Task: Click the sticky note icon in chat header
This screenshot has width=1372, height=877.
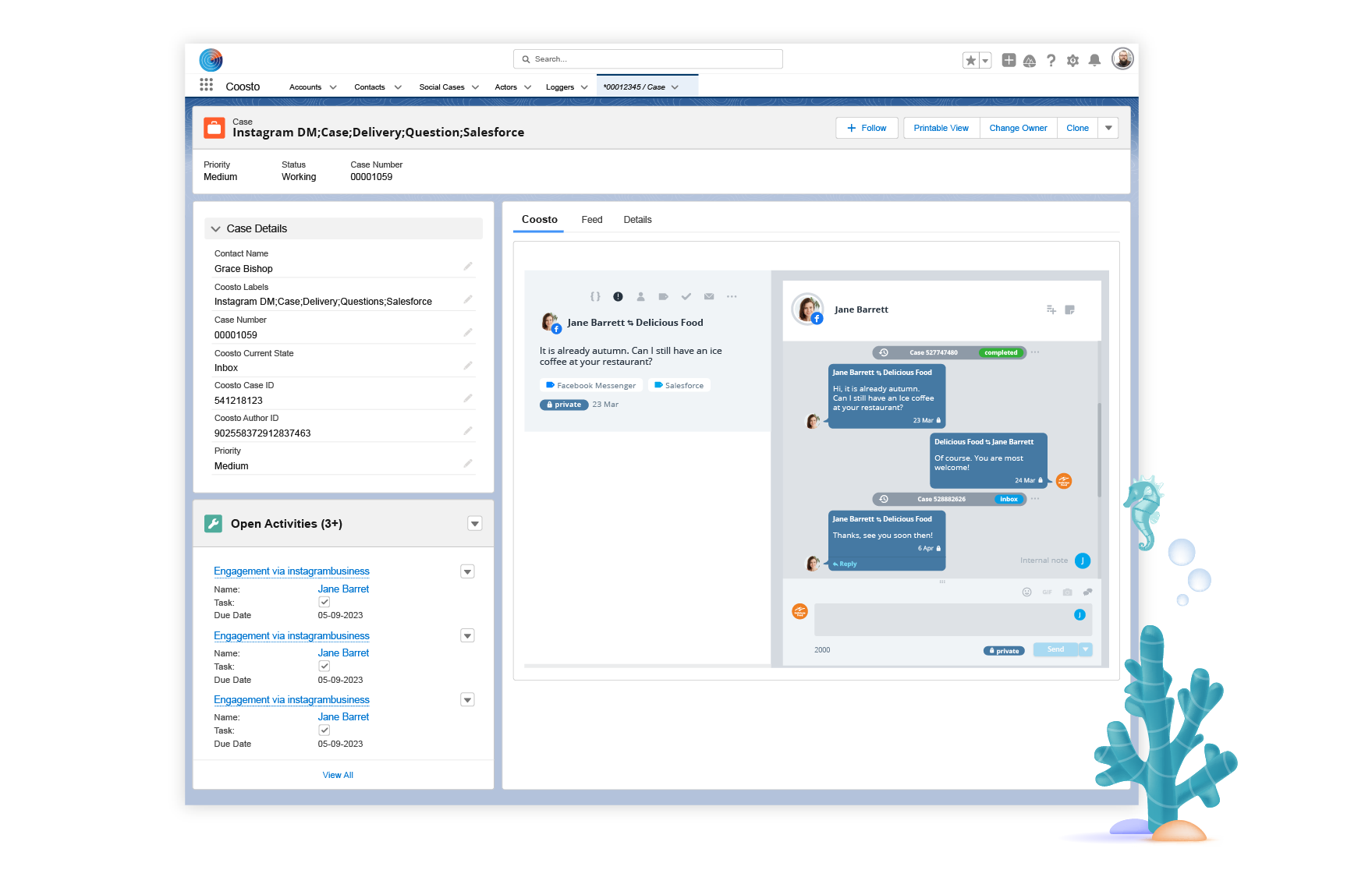Action: point(1069,309)
